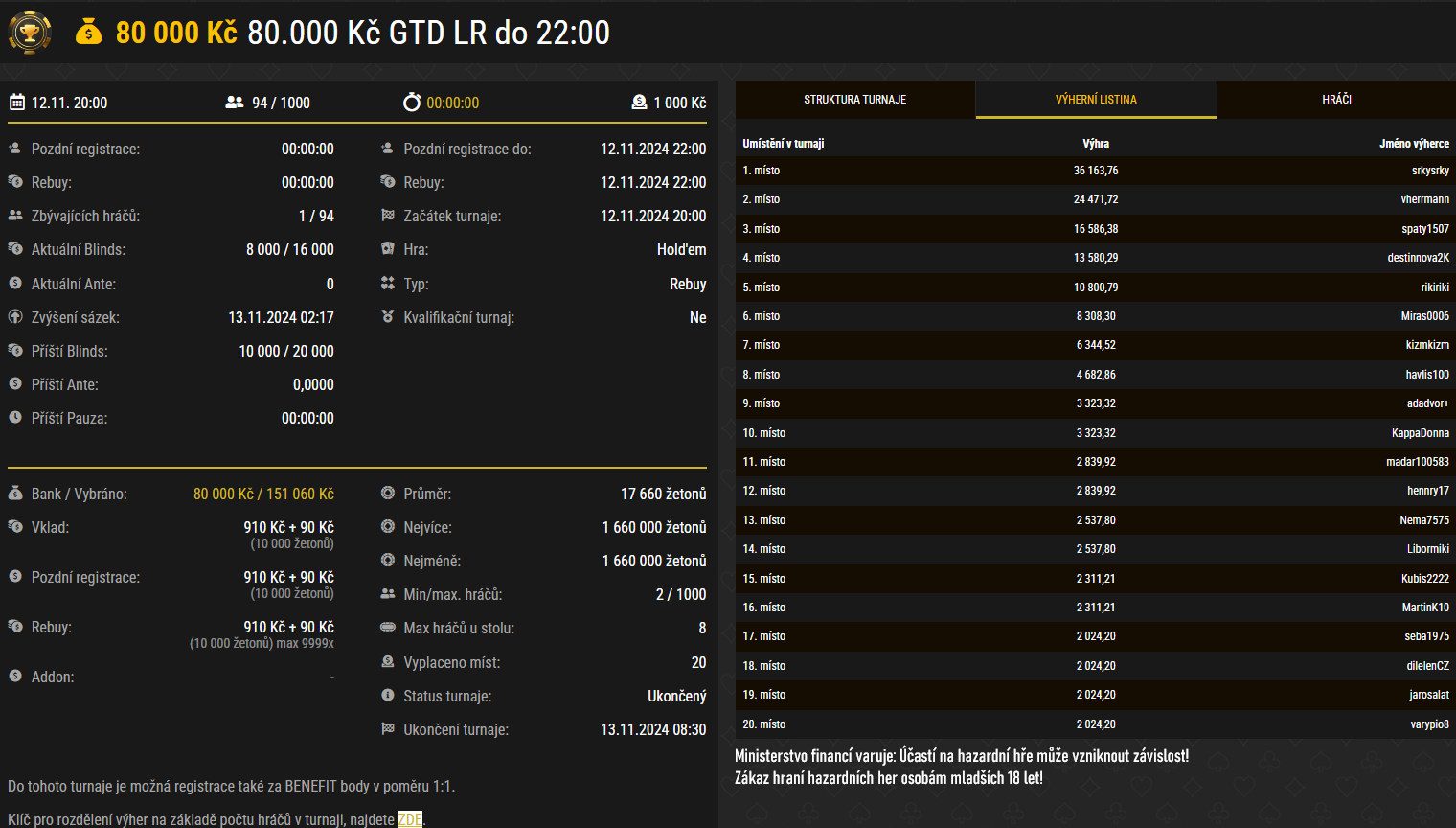Click the players icon next to 94 / 1000
This screenshot has width=1456, height=828.
click(234, 103)
